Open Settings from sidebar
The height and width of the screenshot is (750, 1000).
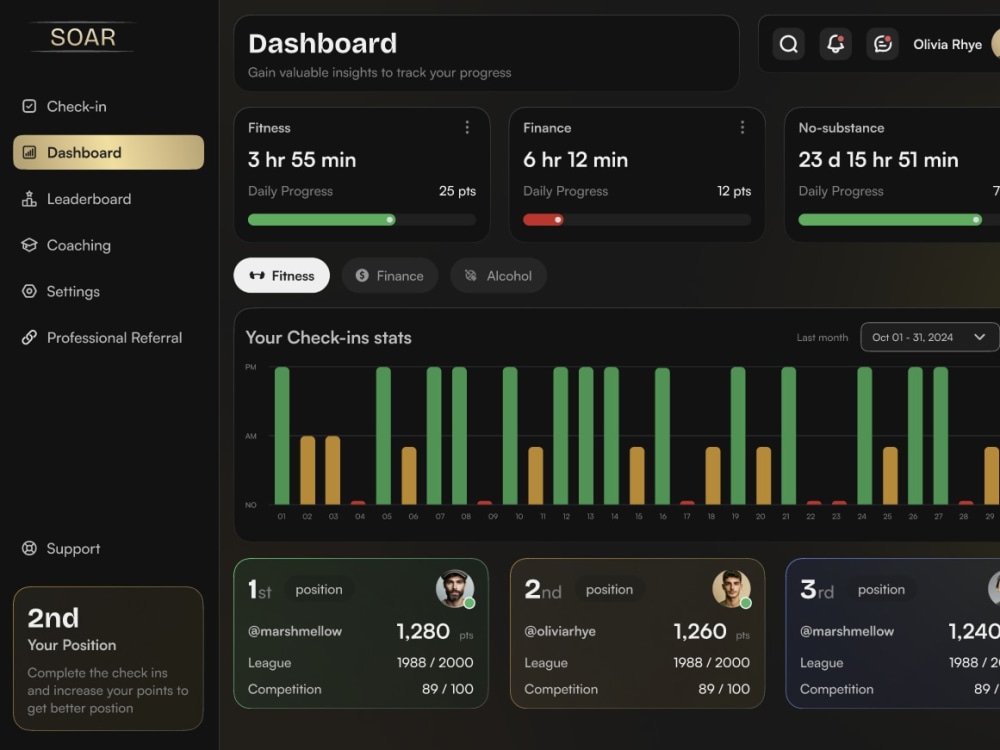108,291
